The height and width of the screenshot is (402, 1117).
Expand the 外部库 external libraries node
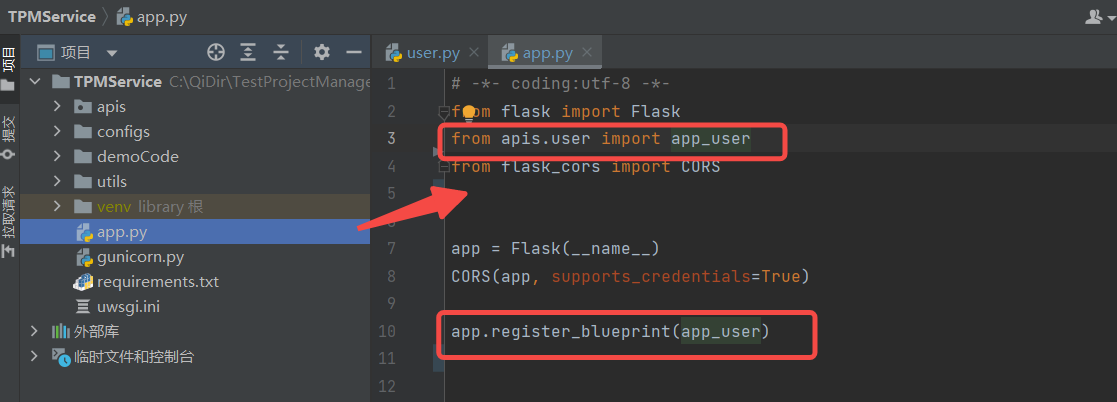(x=34, y=331)
